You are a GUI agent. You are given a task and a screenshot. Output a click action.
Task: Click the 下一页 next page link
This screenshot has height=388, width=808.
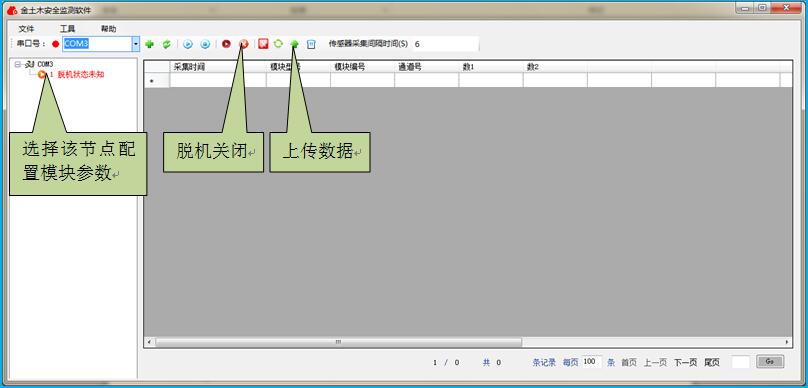pyautogui.click(x=685, y=363)
